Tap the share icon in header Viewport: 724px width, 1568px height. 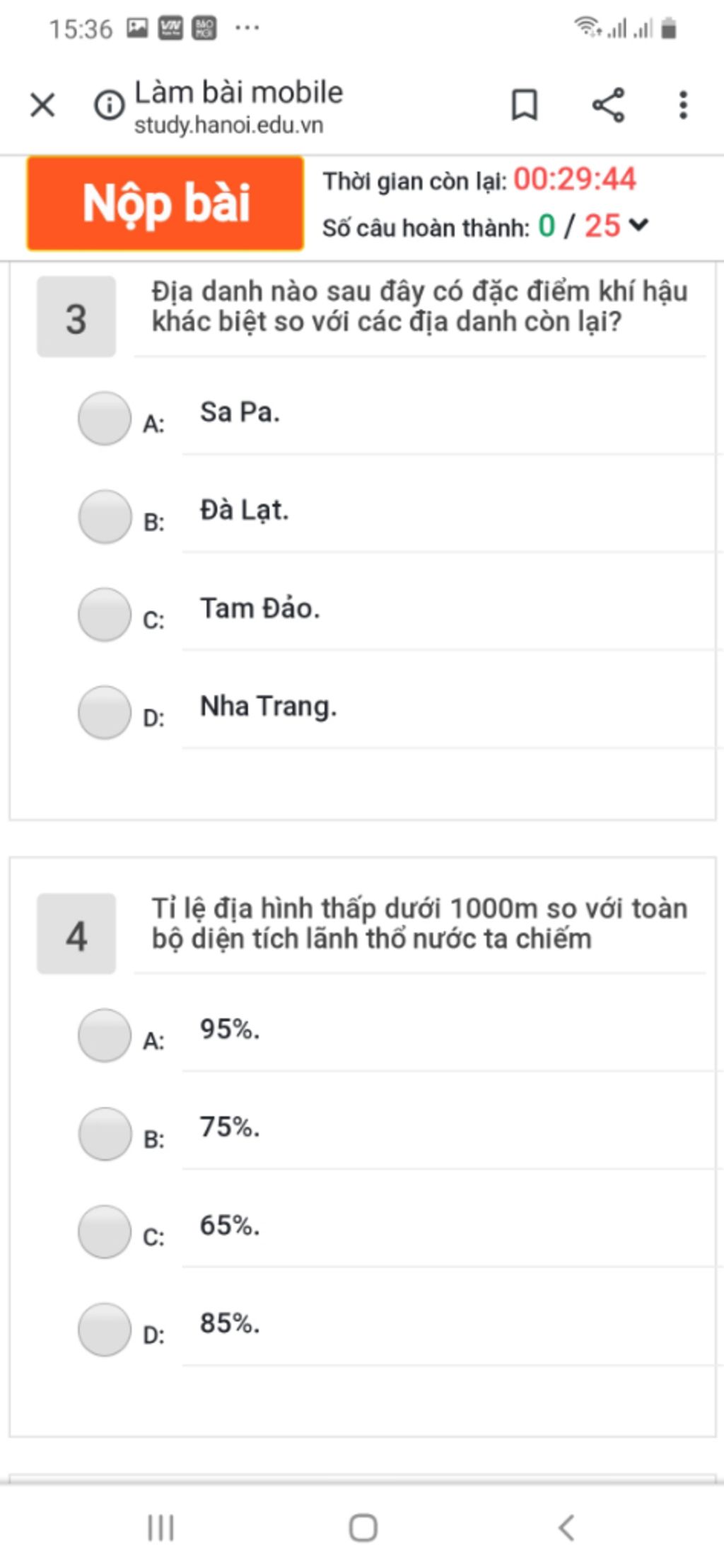coord(608,105)
